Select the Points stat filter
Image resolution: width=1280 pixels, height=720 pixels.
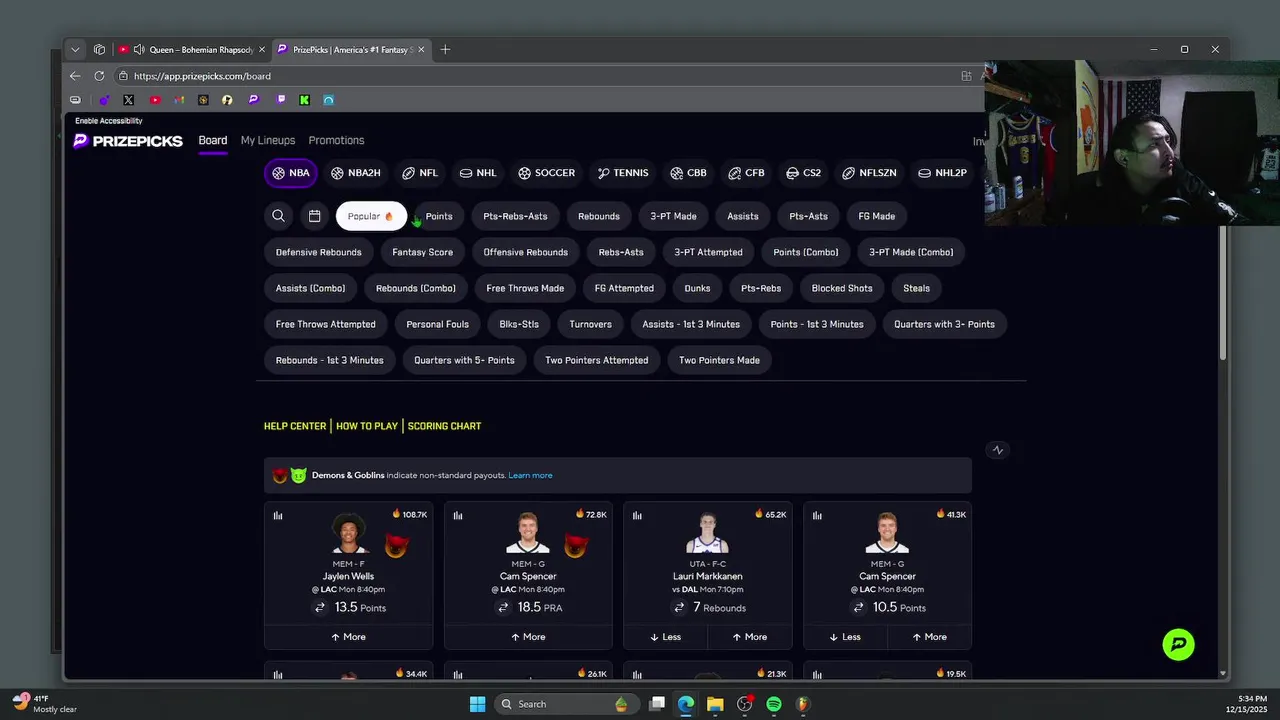[439, 216]
